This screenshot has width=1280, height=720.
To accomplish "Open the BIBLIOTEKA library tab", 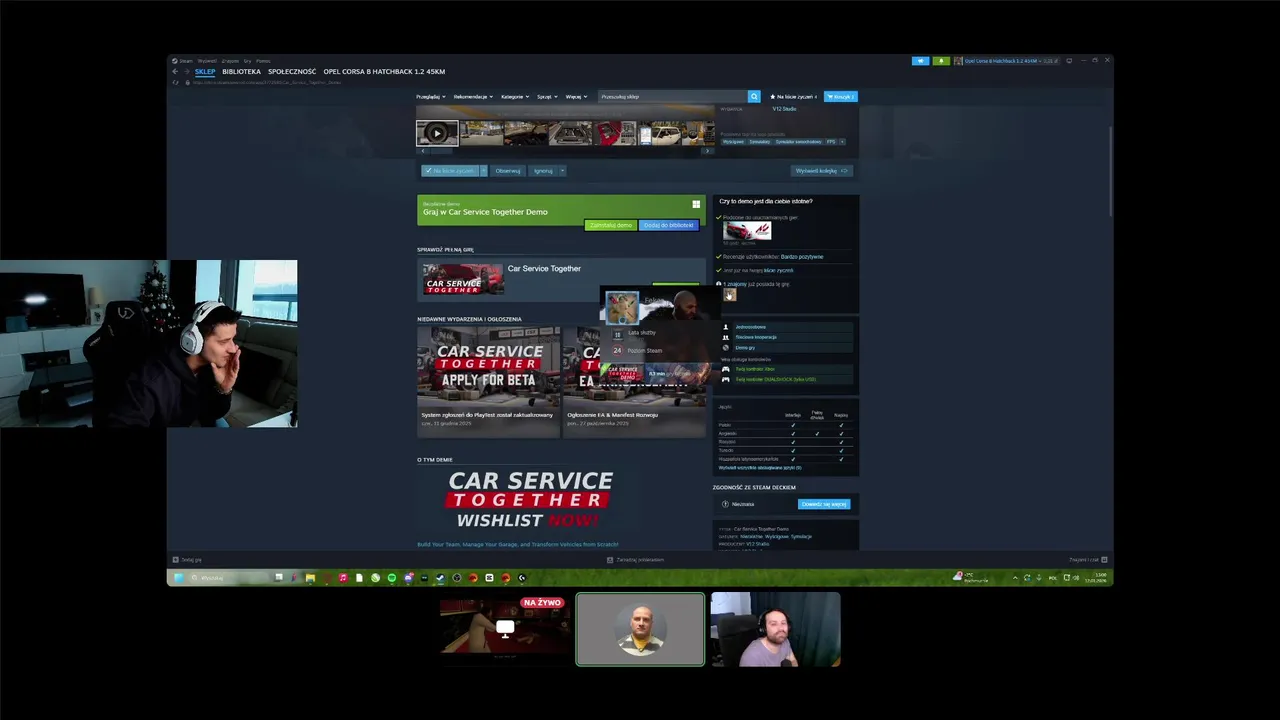I will coord(242,72).
